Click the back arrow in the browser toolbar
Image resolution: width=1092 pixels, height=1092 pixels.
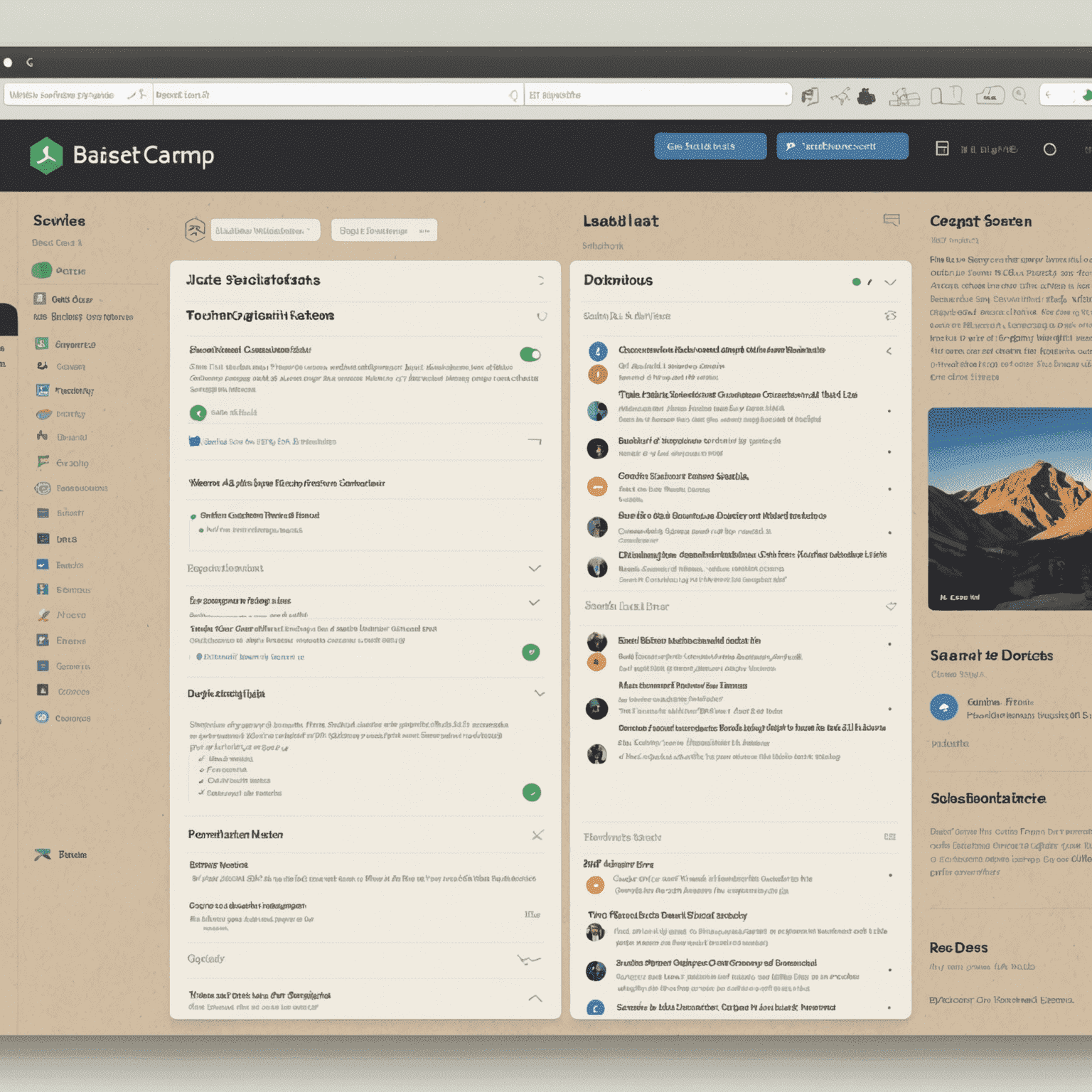pyautogui.click(x=1048, y=95)
